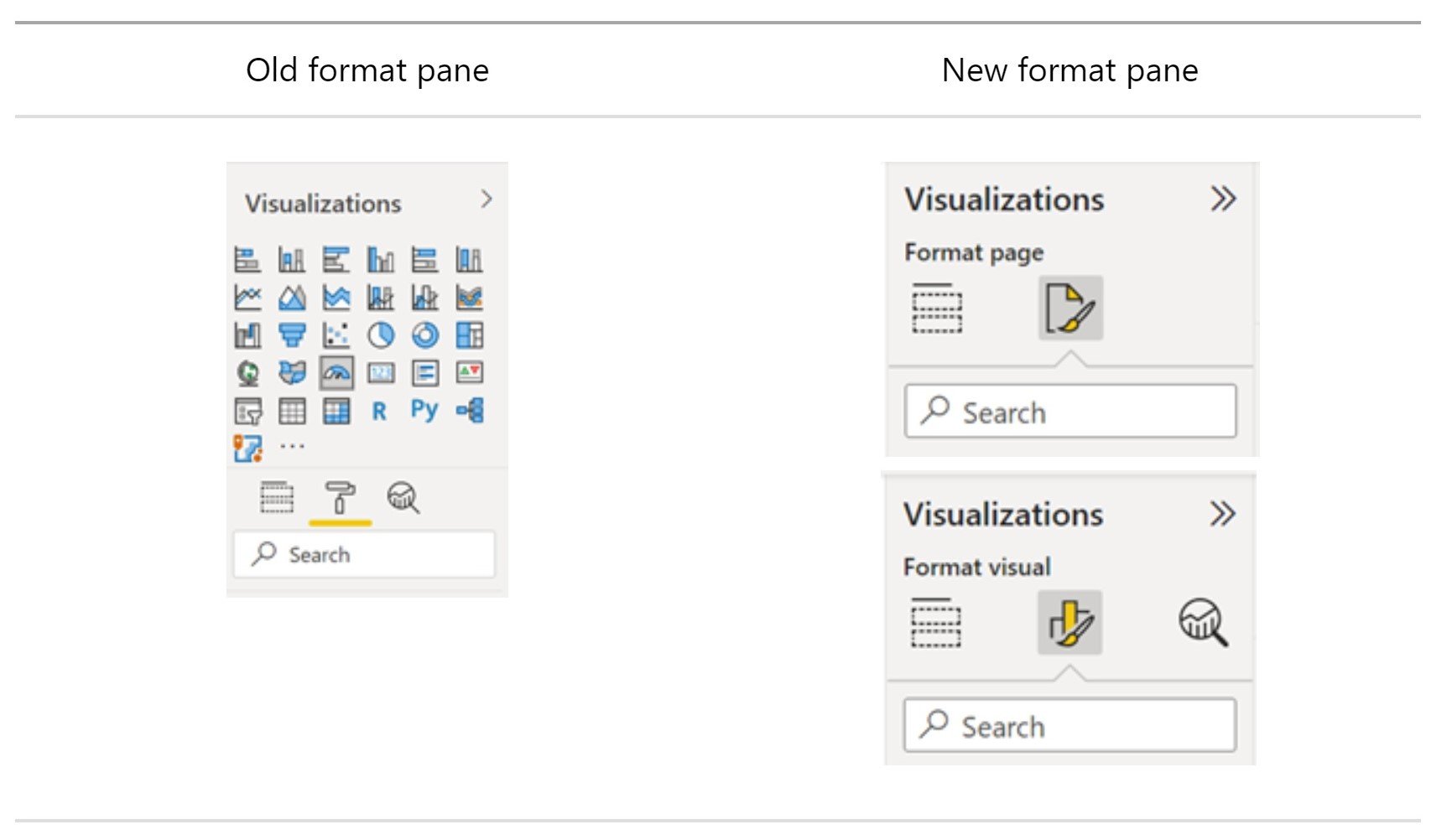Select the Gauge visual
The image size is (1452, 840).
336,373
